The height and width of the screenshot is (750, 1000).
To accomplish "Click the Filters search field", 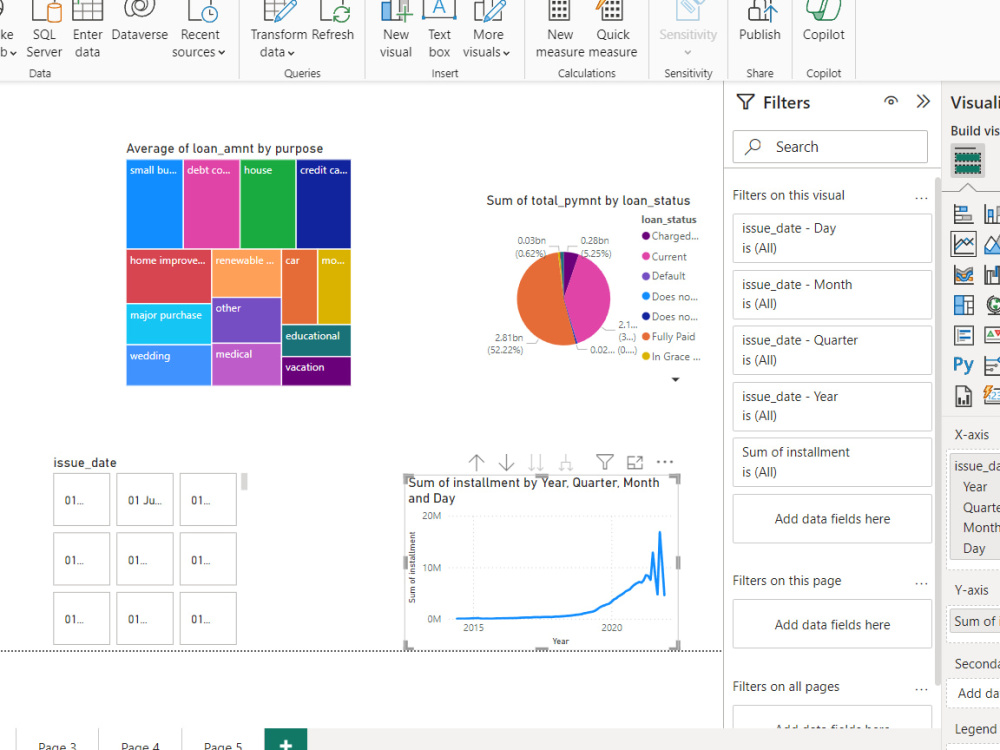I will click(x=830, y=147).
